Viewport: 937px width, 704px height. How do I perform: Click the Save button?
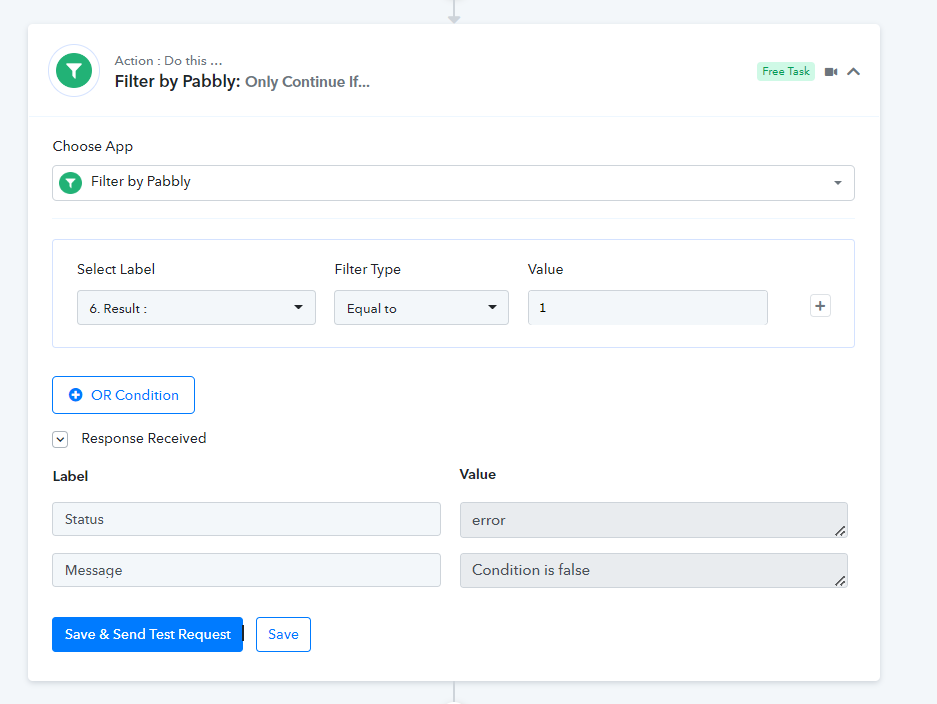[x=283, y=634]
